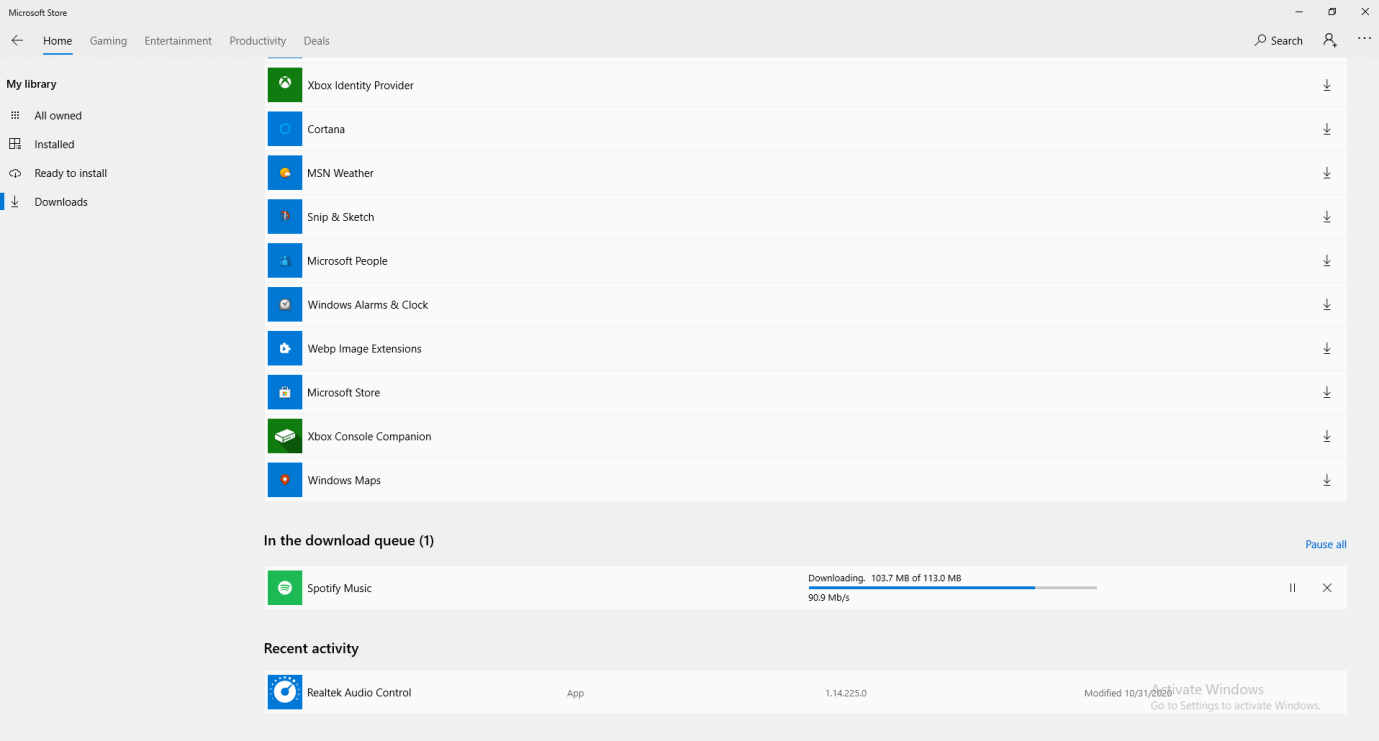This screenshot has width=1379, height=741.
Task: Click Webp Image Extensions tile icon
Action: pyautogui.click(x=285, y=349)
